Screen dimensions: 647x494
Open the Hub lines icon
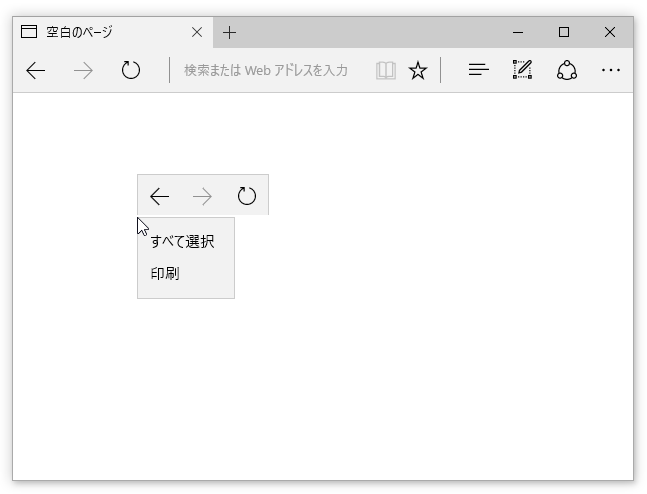tap(479, 70)
